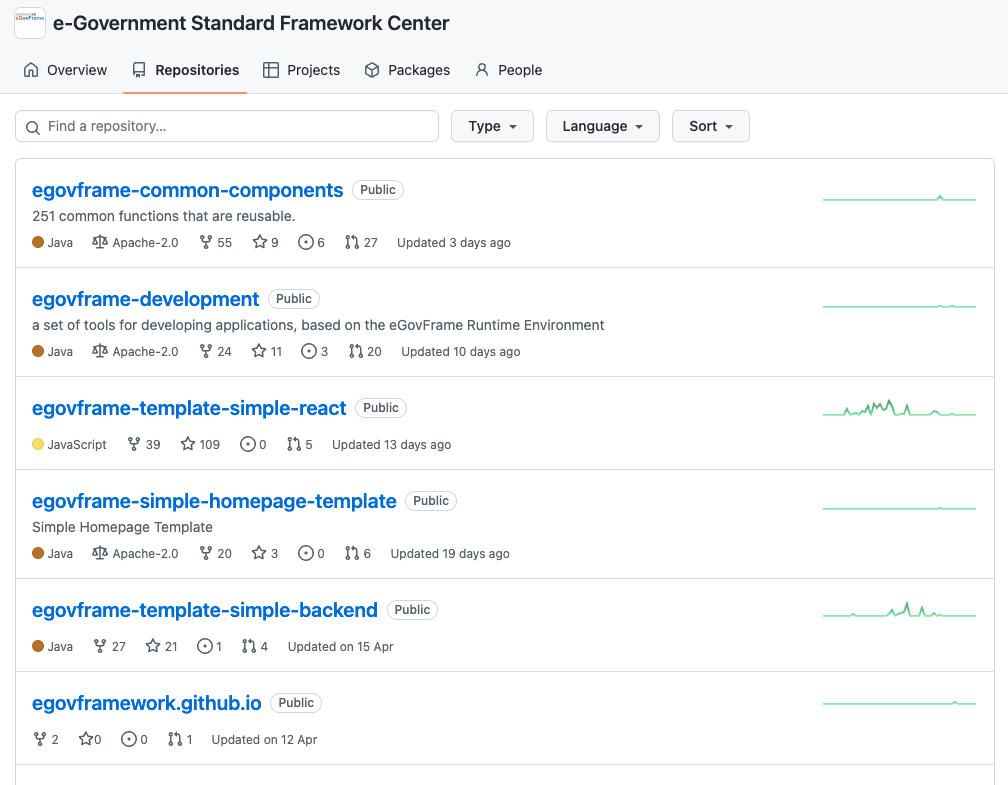Screen dimensions: 1008x785
Task: Click issues icon with 6 in common-components
Action: (305, 242)
